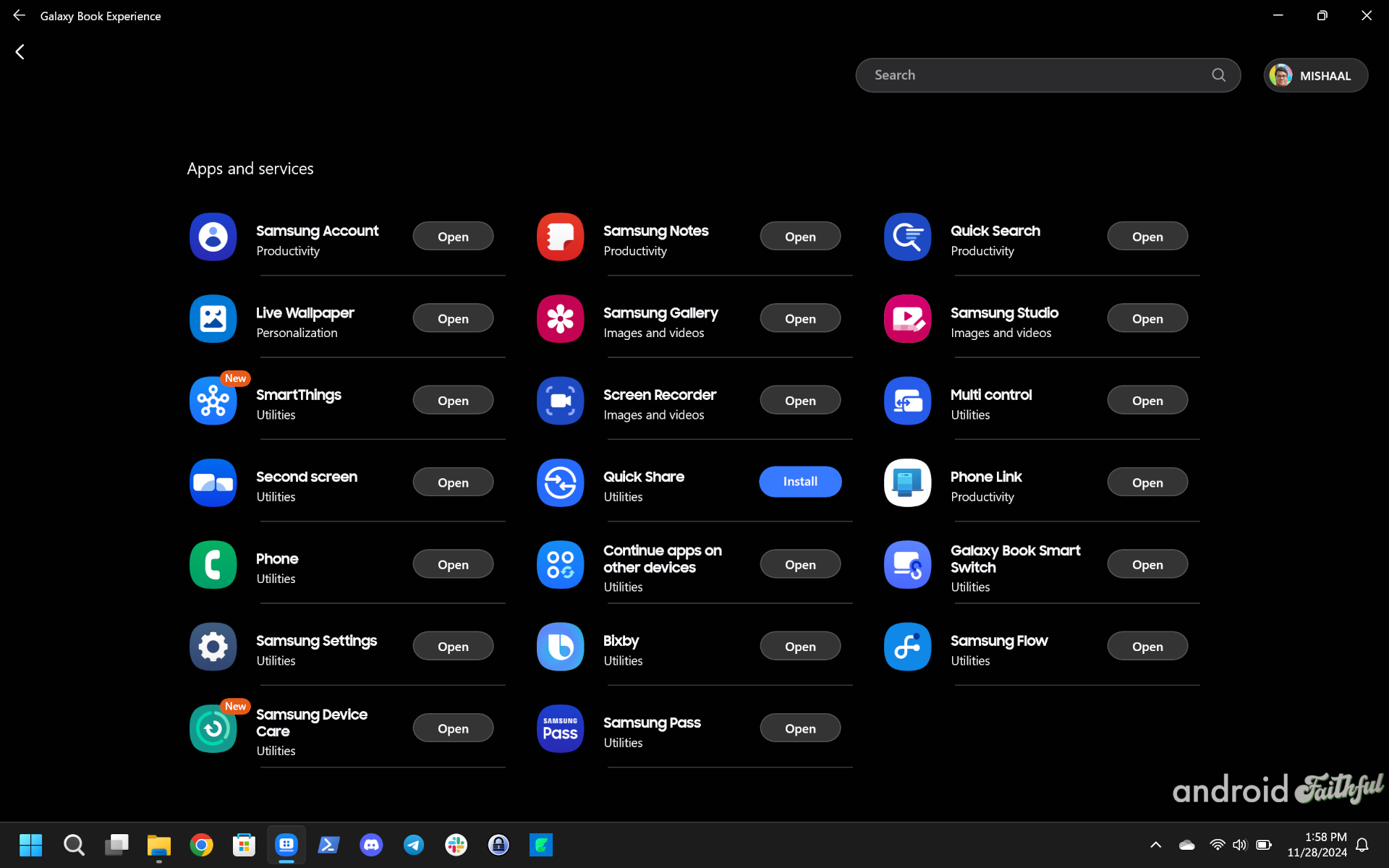Open Samsung Settings
This screenshot has height=868, width=1389.
tap(453, 646)
